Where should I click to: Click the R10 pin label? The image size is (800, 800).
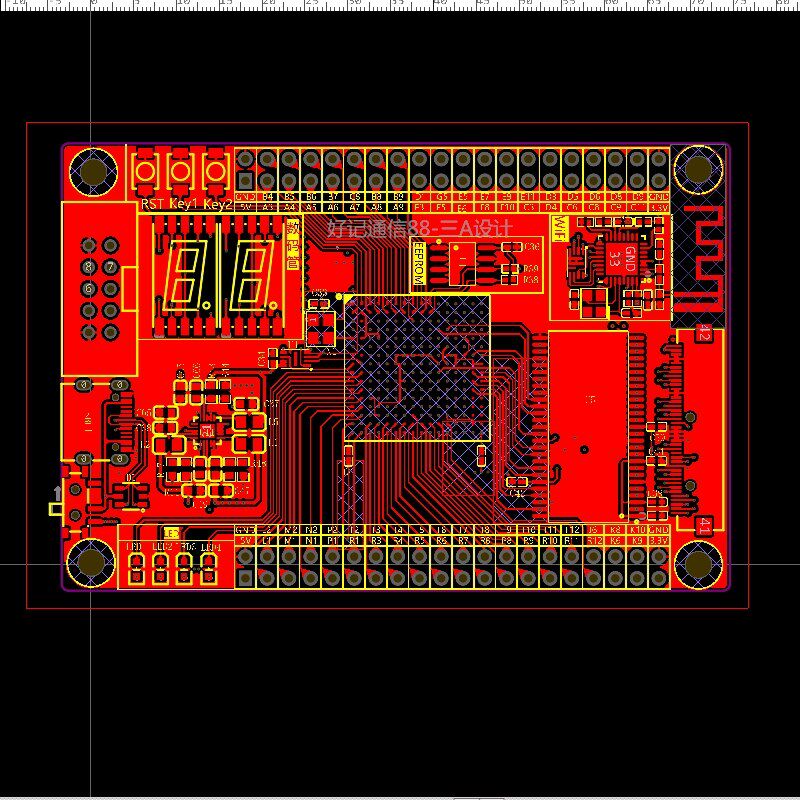549,540
